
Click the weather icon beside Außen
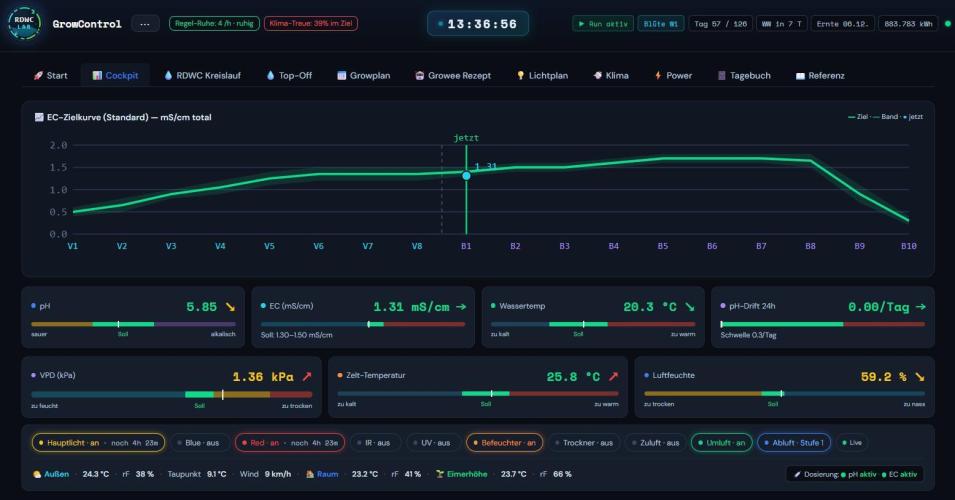tap(37, 474)
